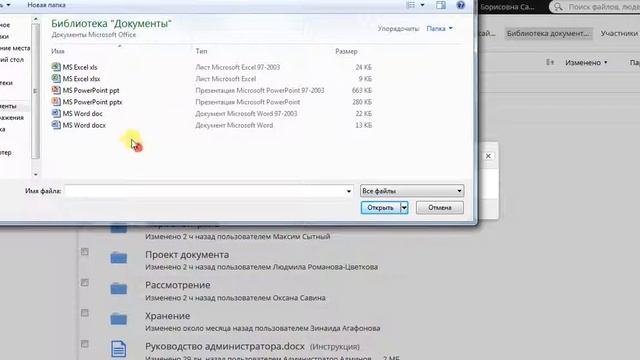Click the Открыть button
640x360 pixels.
[x=380, y=208]
